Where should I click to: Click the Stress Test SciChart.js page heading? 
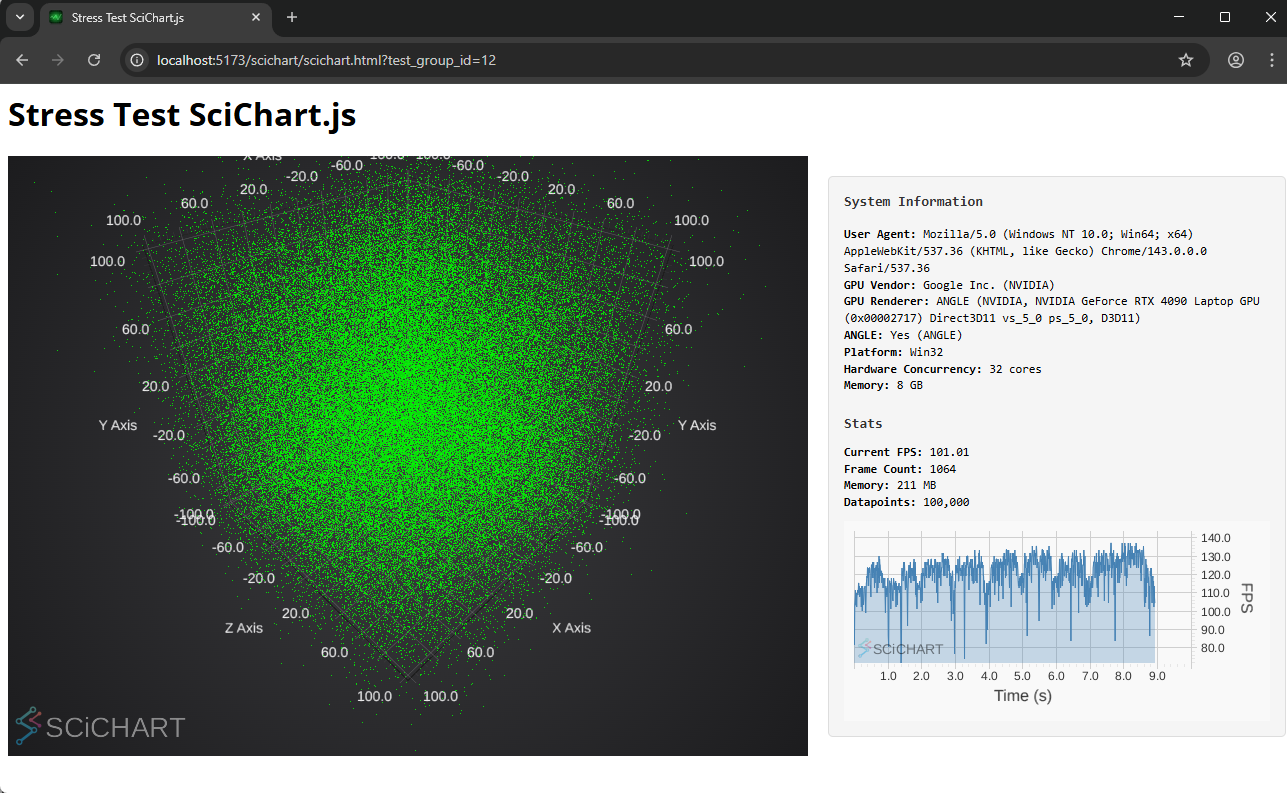coord(182,115)
